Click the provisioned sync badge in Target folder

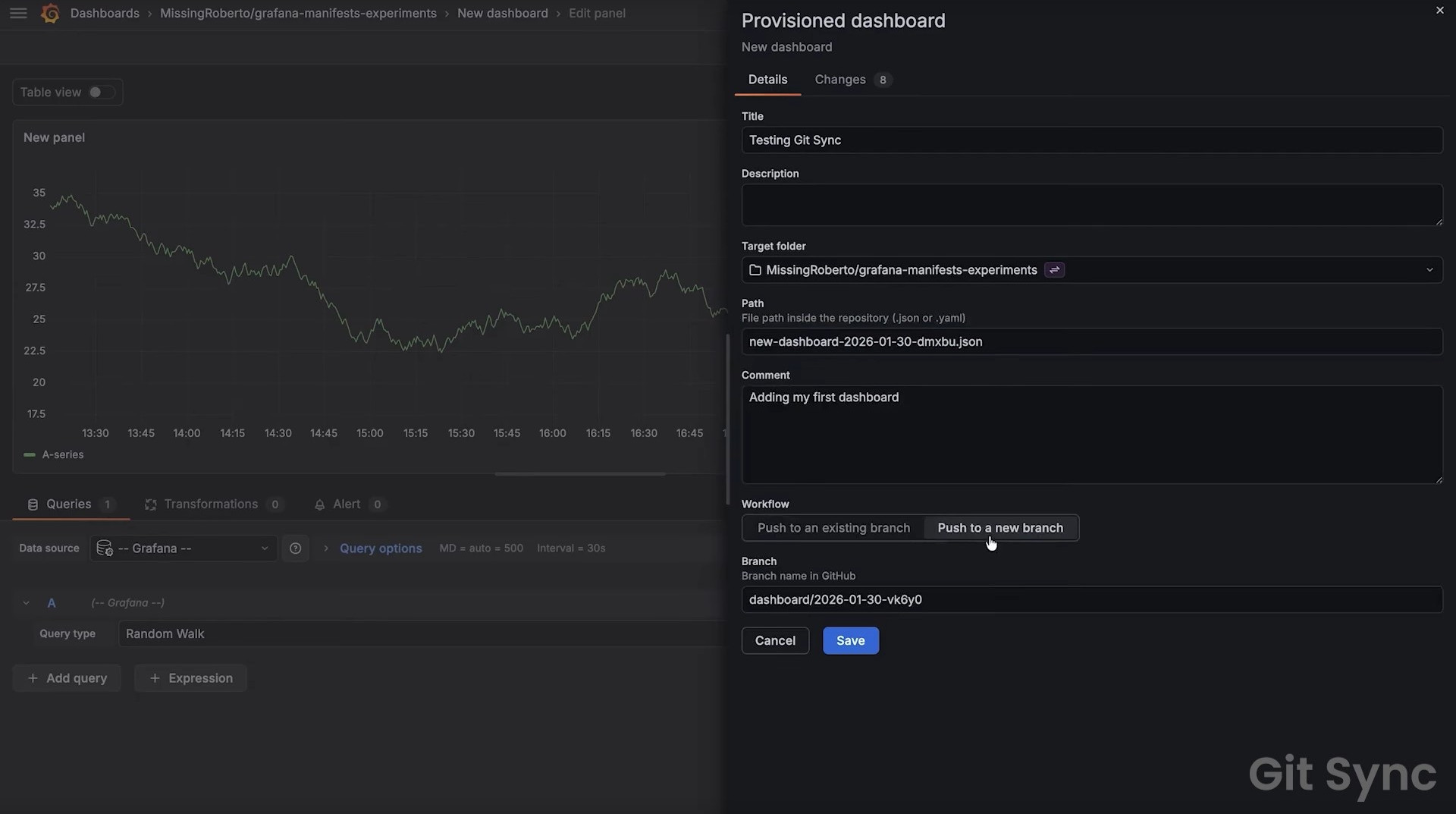click(x=1054, y=270)
